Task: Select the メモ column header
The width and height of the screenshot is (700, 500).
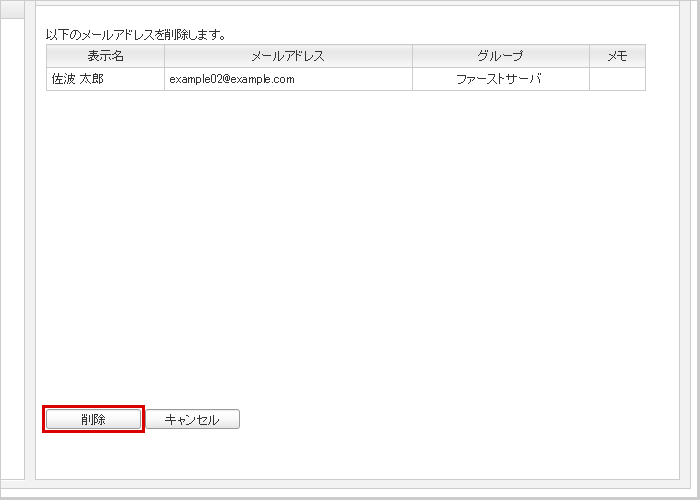Action: 617,56
